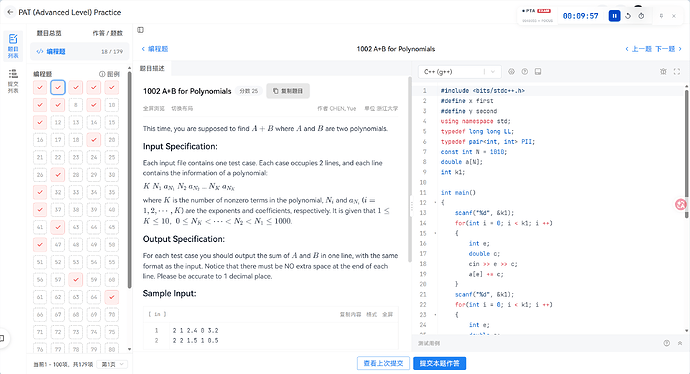
Task: Pin the timer widget
Action: (661, 16)
